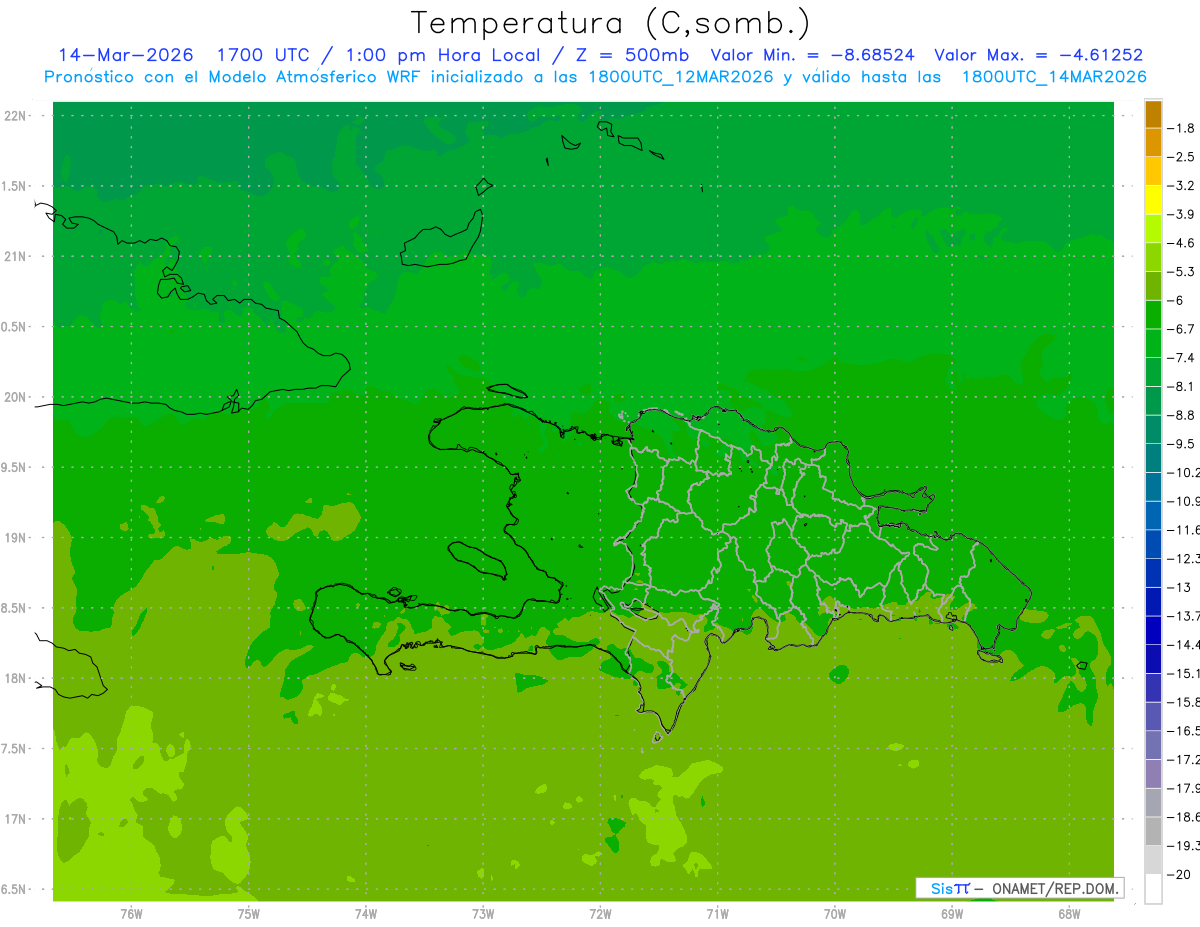The height and width of the screenshot is (927, 1200).
Task: Click the "-7.4" colorbar value
Action: [1182, 358]
